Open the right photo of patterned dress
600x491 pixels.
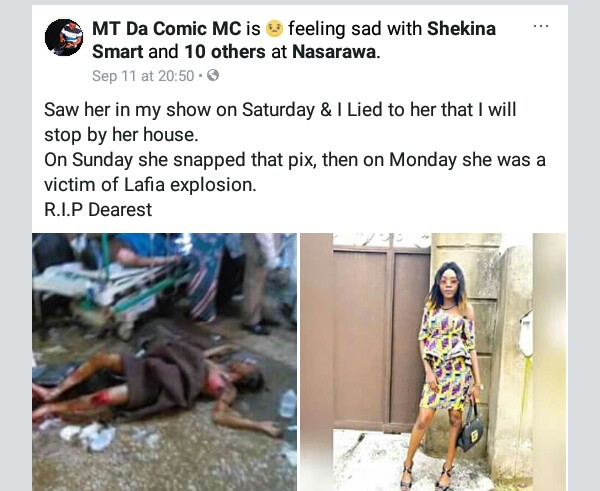[x=433, y=362]
